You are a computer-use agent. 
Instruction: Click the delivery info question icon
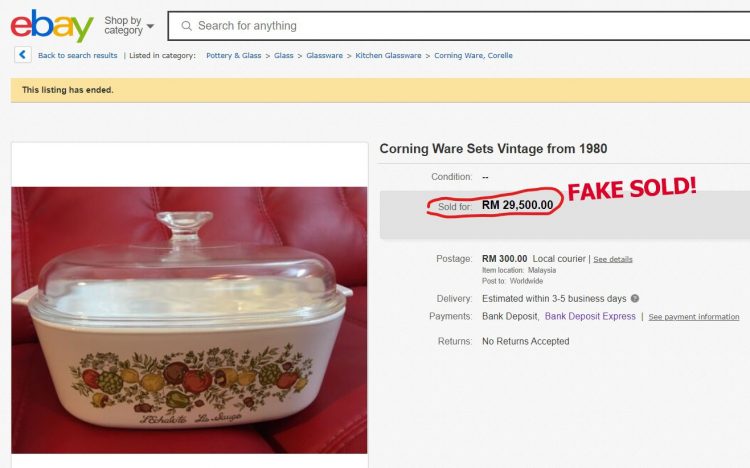(635, 298)
